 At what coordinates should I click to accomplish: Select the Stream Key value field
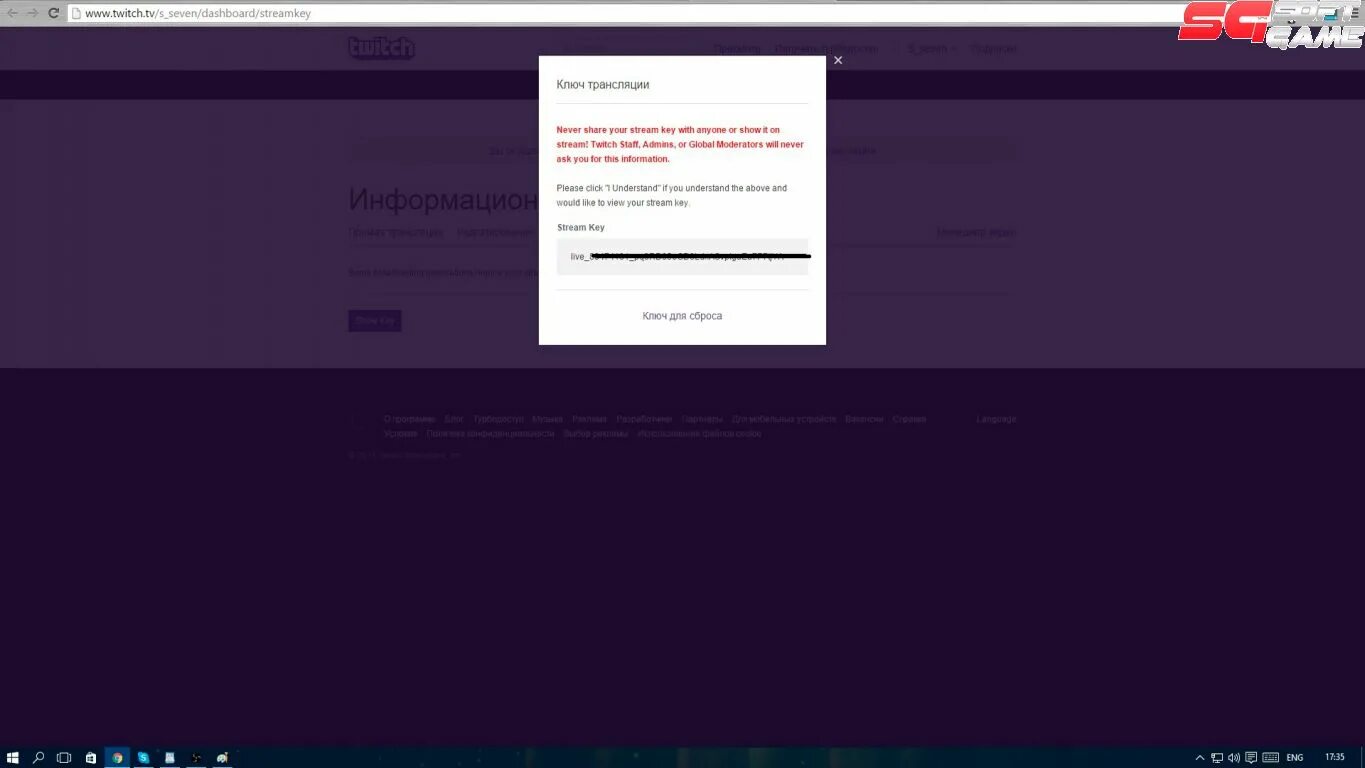pos(682,257)
